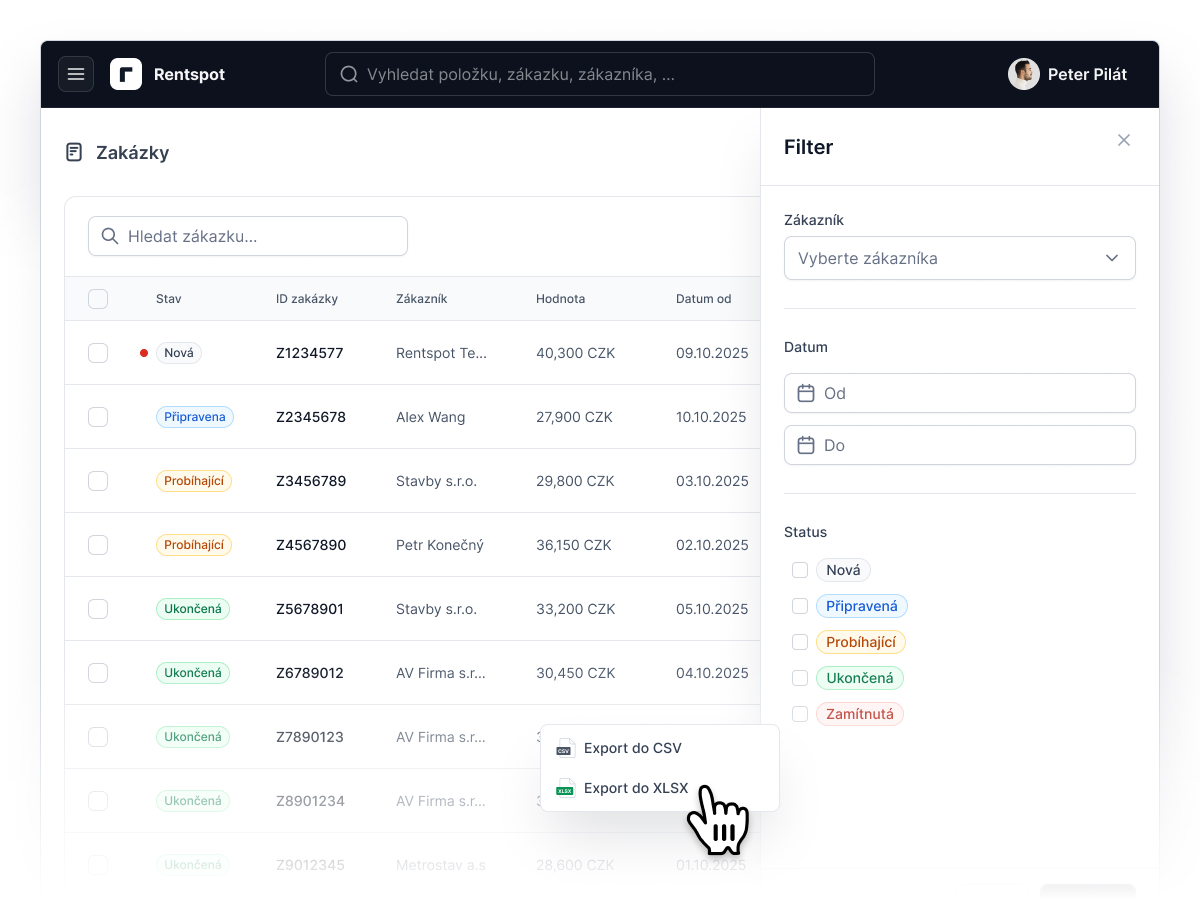Click the Probíhající status filter tag
The image size is (1200, 900).
[x=861, y=642]
